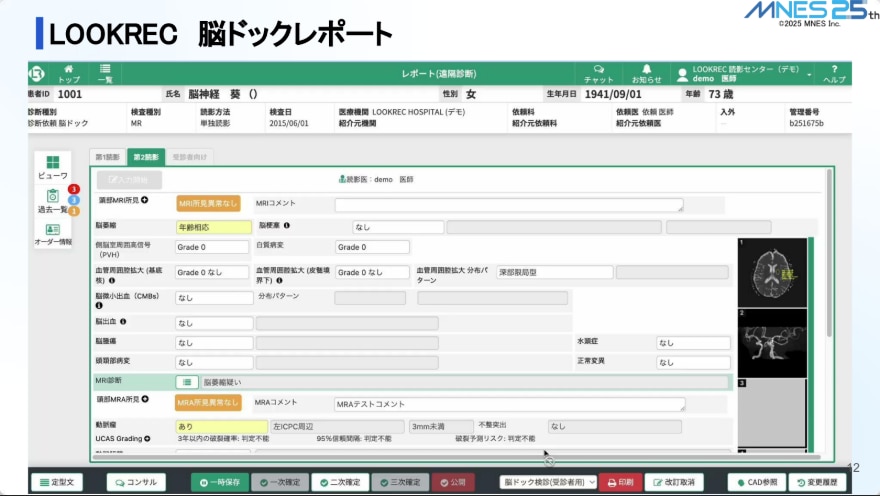Click 一時保存 save button

220,482
